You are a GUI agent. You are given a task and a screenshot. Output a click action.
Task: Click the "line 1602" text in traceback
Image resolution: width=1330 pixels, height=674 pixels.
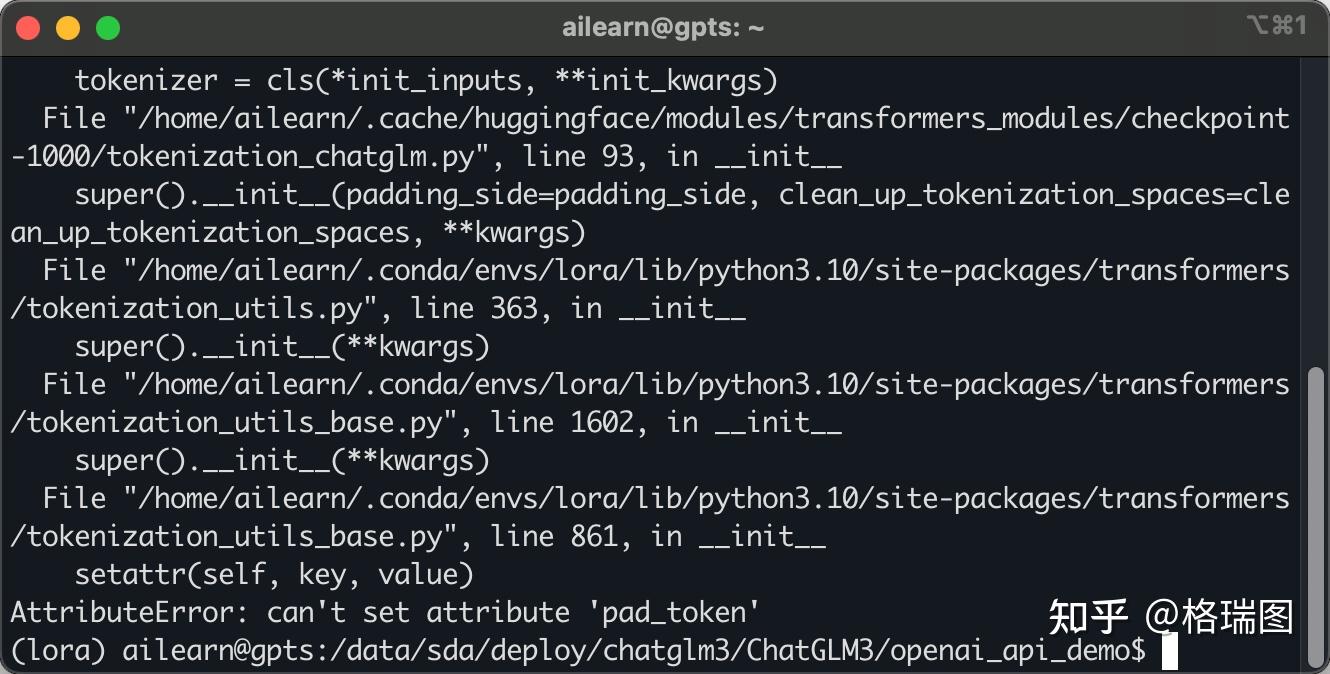562,423
